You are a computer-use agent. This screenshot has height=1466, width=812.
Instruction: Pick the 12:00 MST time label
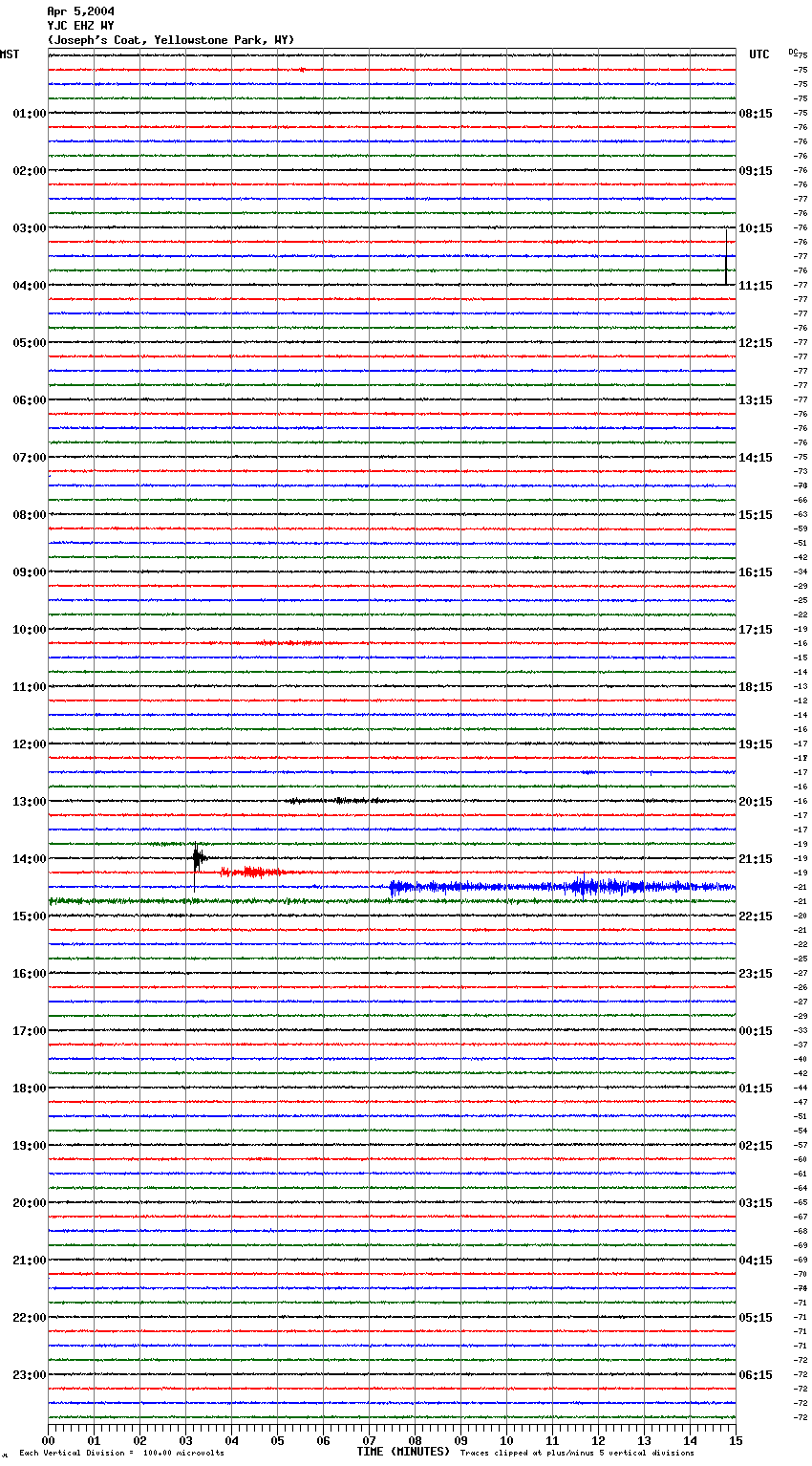tap(30, 744)
